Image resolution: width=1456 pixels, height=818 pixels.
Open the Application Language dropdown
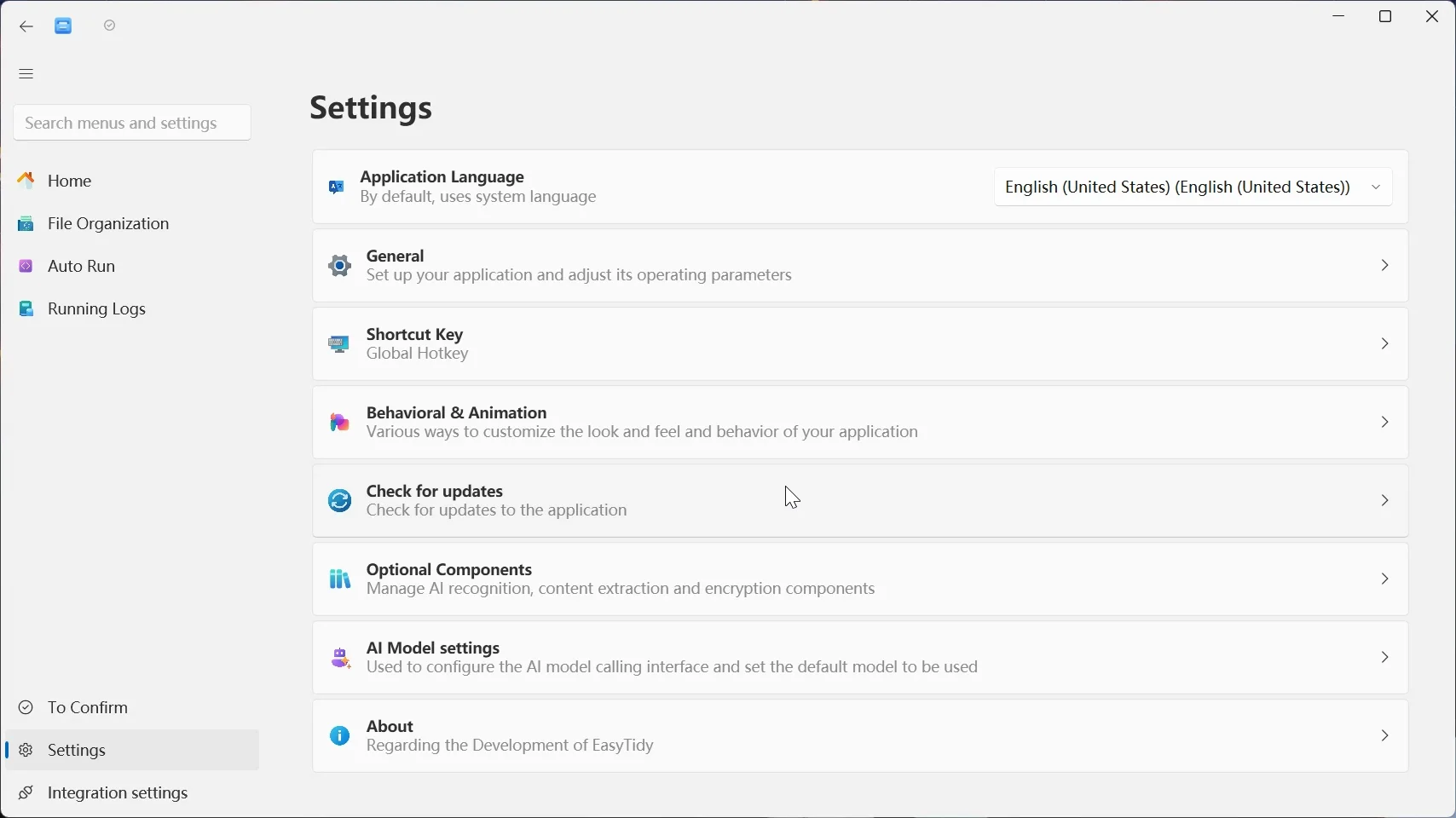(x=1193, y=187)
